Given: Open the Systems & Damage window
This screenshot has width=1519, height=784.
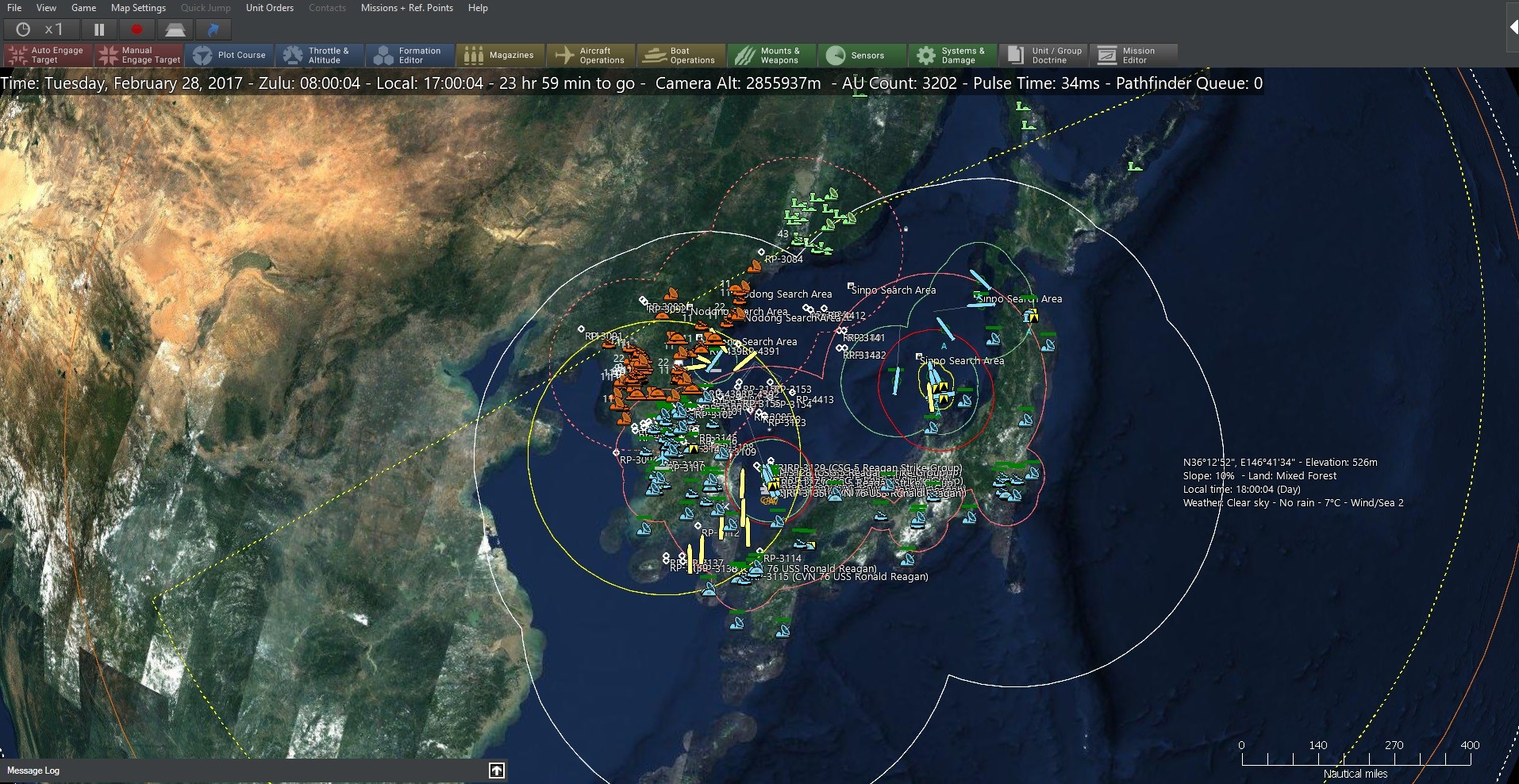Looking at the screenshot, I should click(x=952, y=55).
